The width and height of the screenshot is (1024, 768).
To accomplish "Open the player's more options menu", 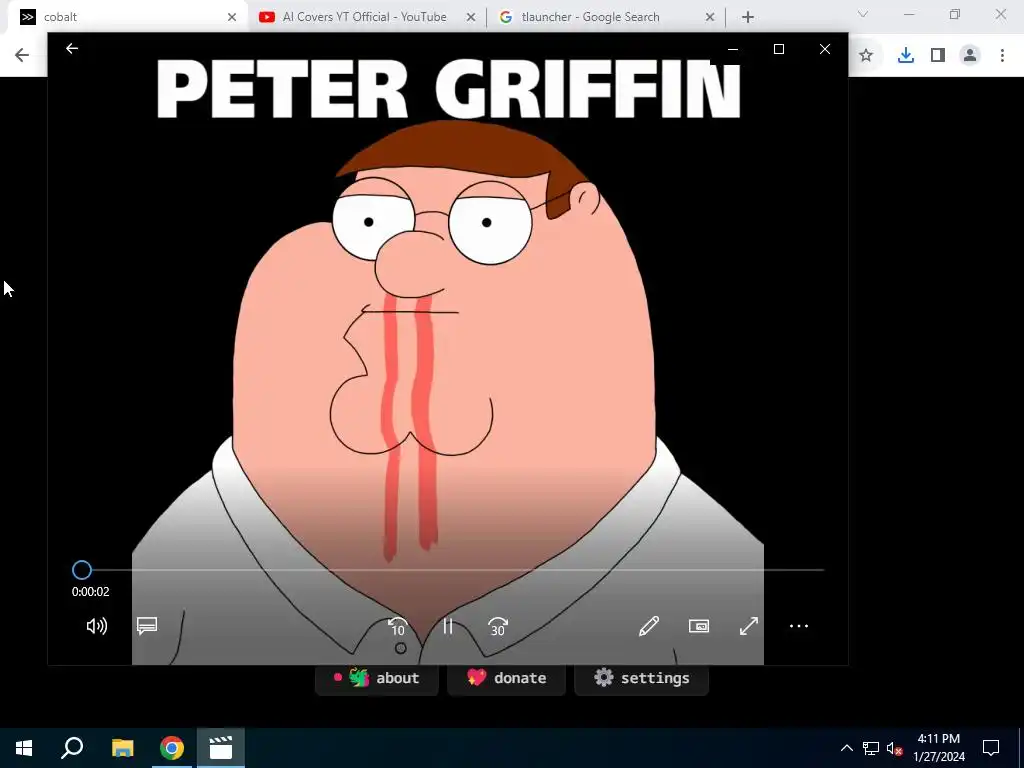I will pyautogui.click(x=799, y=626).
